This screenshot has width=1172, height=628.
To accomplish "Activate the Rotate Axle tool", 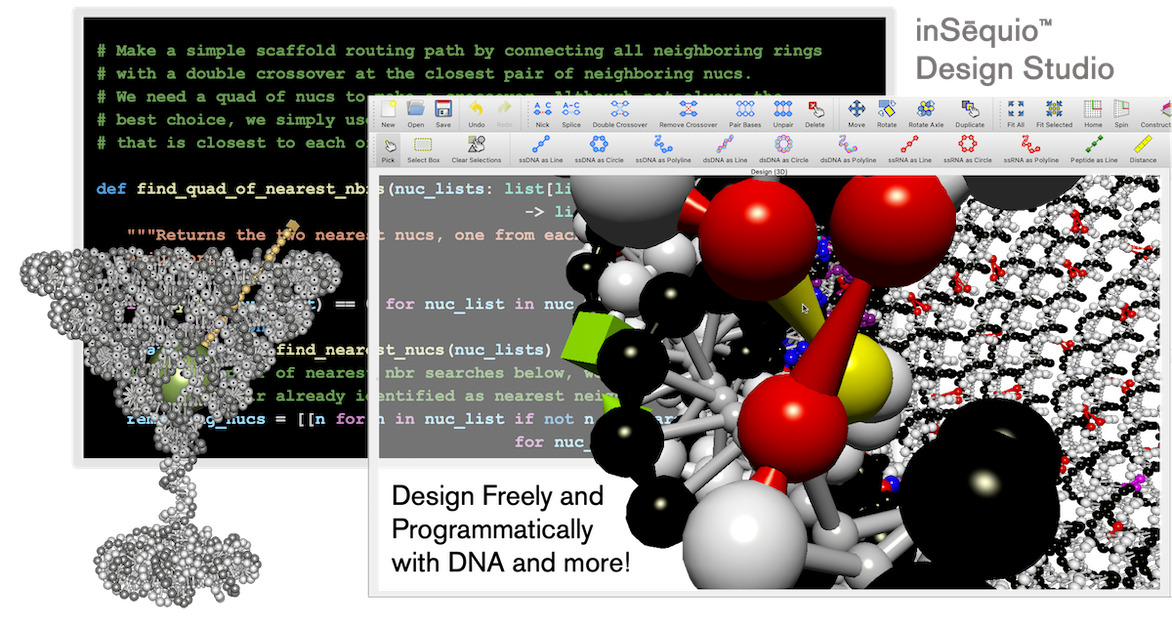I will [x=924, y=112].
